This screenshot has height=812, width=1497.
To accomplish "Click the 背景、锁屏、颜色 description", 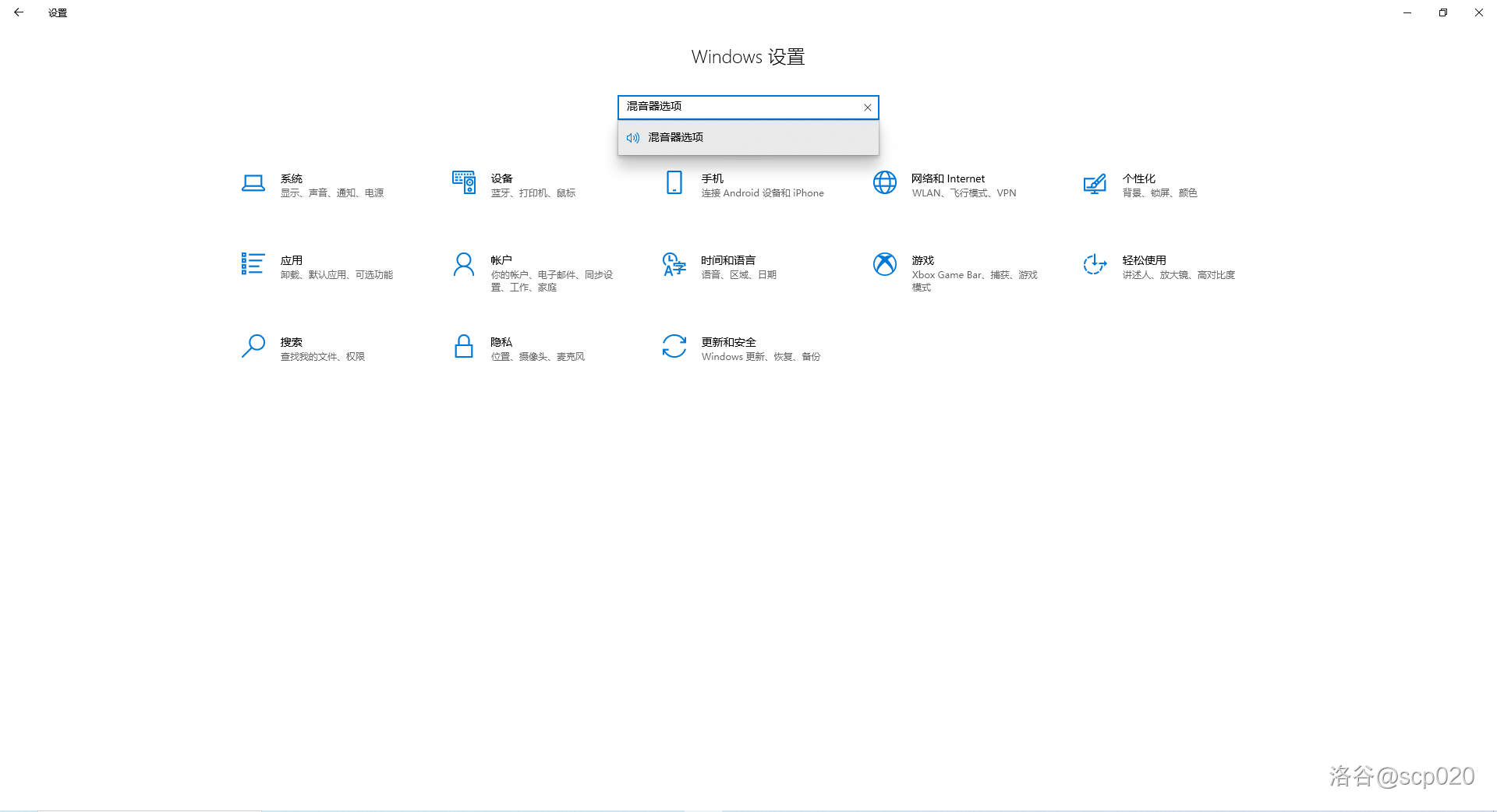I will (x=1160, y=193).
